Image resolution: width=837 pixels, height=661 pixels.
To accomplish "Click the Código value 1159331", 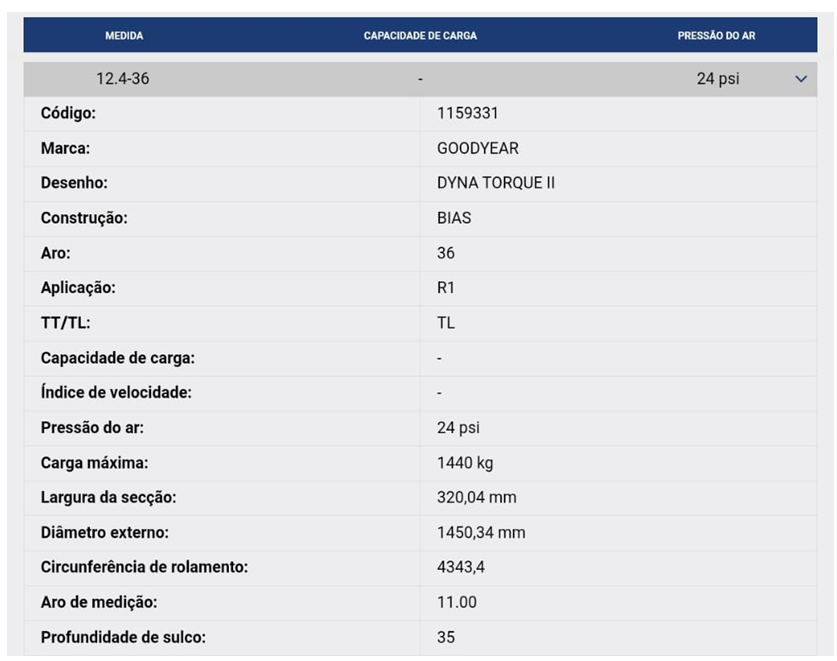I will click(468, 113).
